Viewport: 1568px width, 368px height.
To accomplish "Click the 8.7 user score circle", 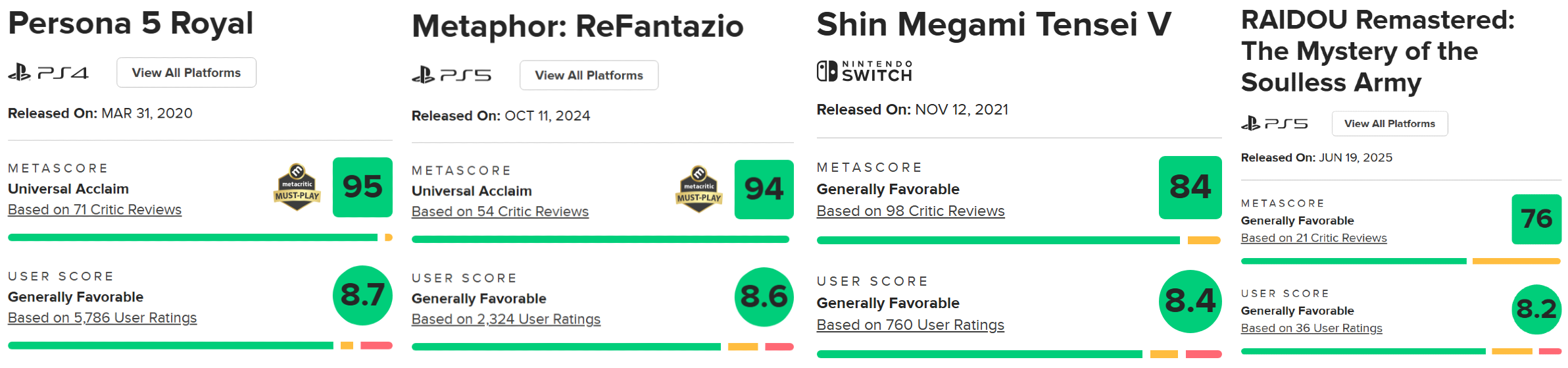I will (x=362, y=296).
